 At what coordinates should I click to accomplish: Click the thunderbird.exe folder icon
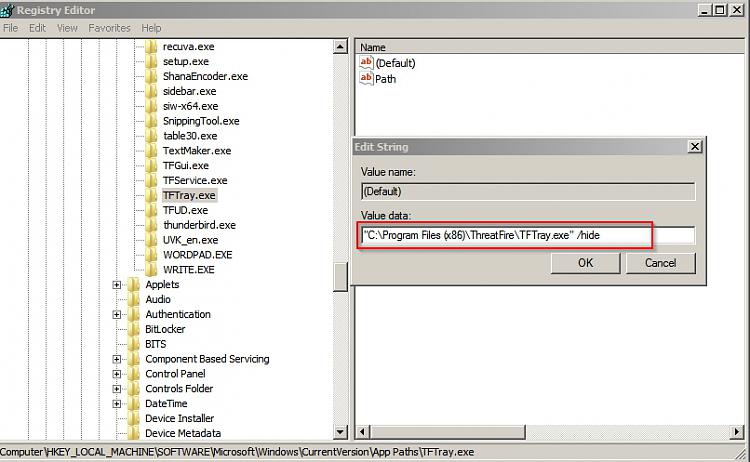coord(151,225)
